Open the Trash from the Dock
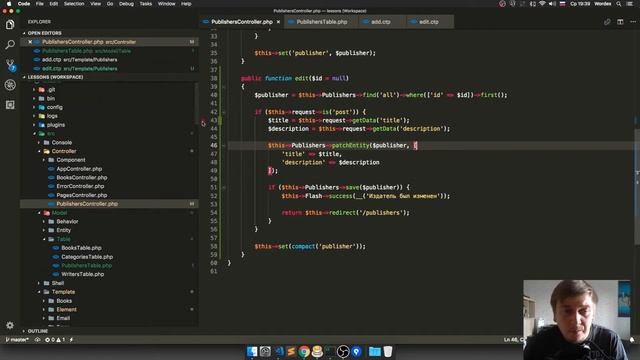The height and width of the screenshot is (360, 640). tap(388, 351)
